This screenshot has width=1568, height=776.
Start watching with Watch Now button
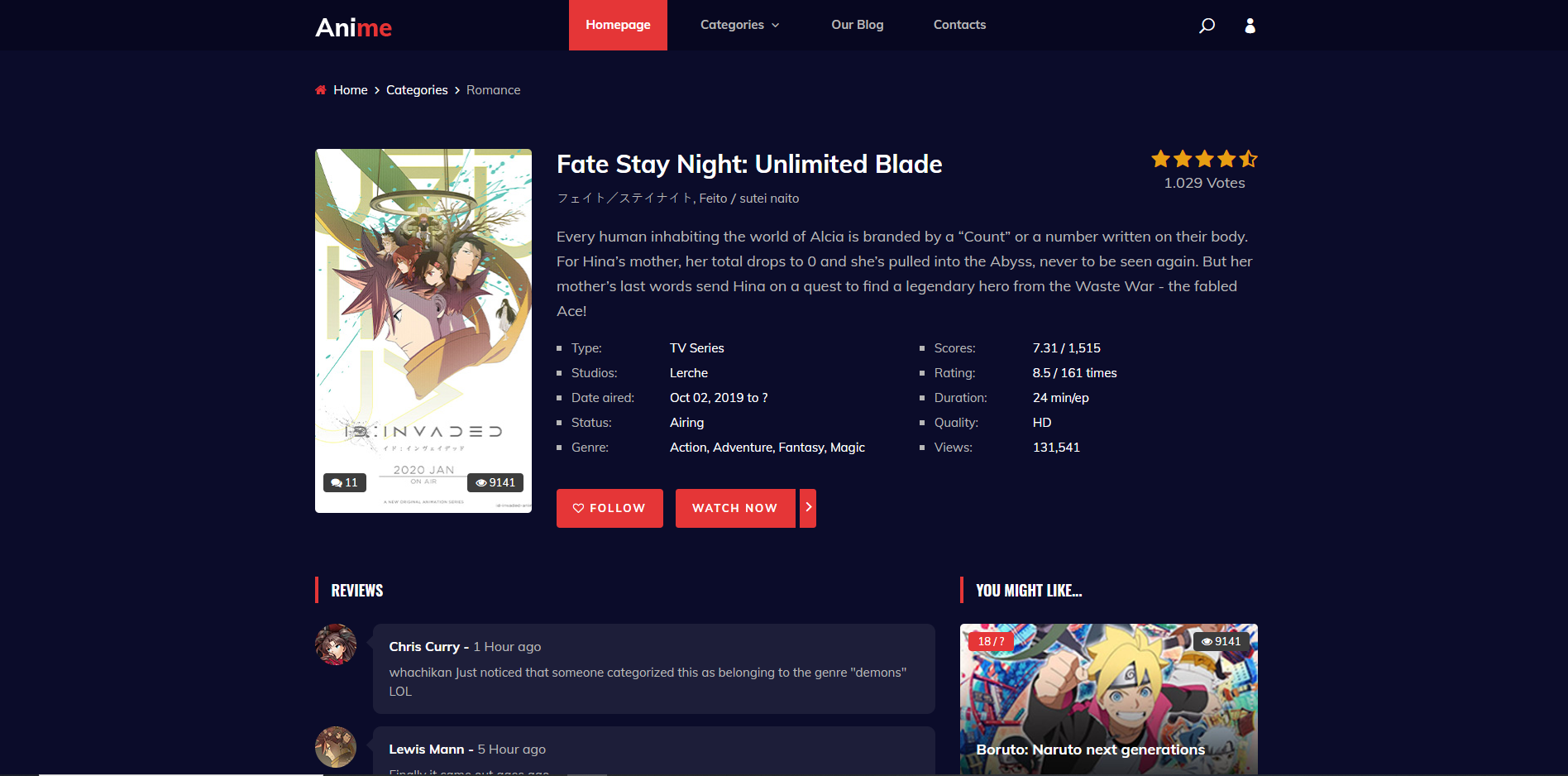pos(735,508)
